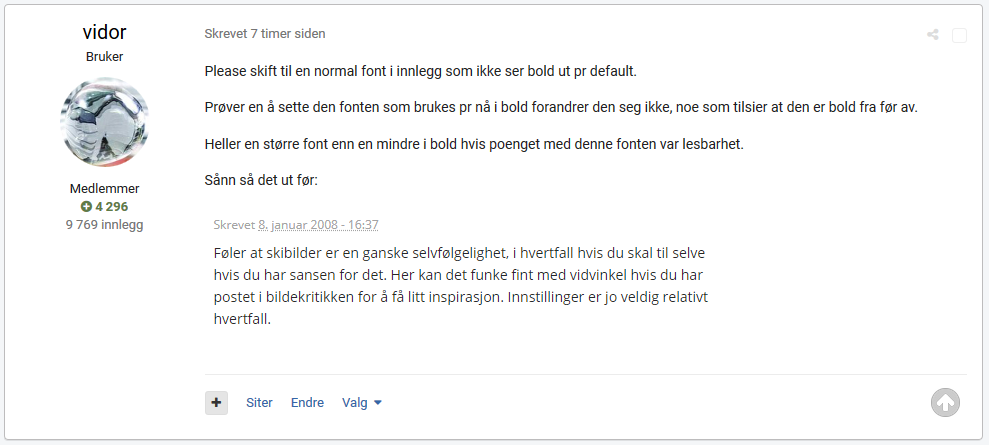
Task: Click the 8. januar 2008 - 16:37 date
Action: click(x=318, y=224)
